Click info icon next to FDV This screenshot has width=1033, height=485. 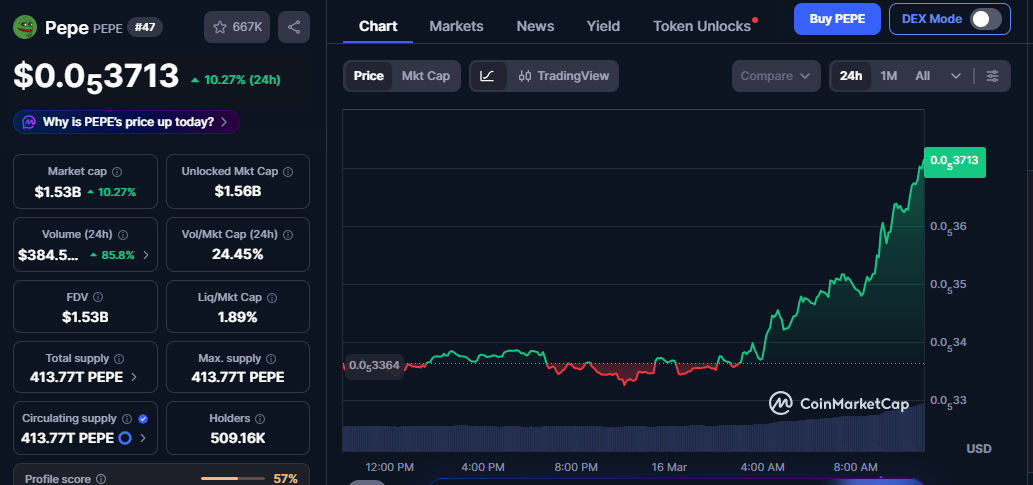coord(98,297)
